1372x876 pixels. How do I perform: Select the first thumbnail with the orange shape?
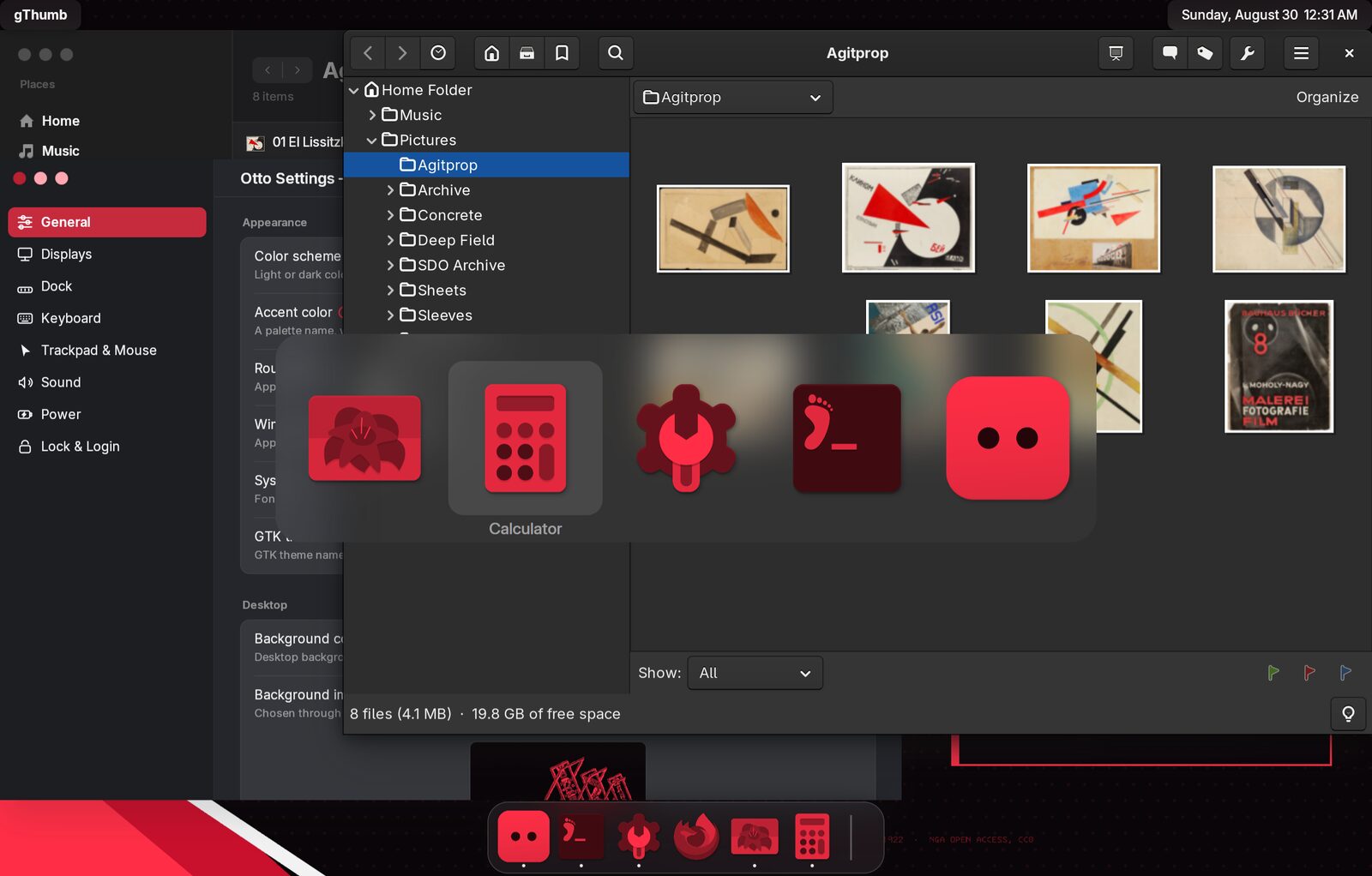(x=723, y=229)
